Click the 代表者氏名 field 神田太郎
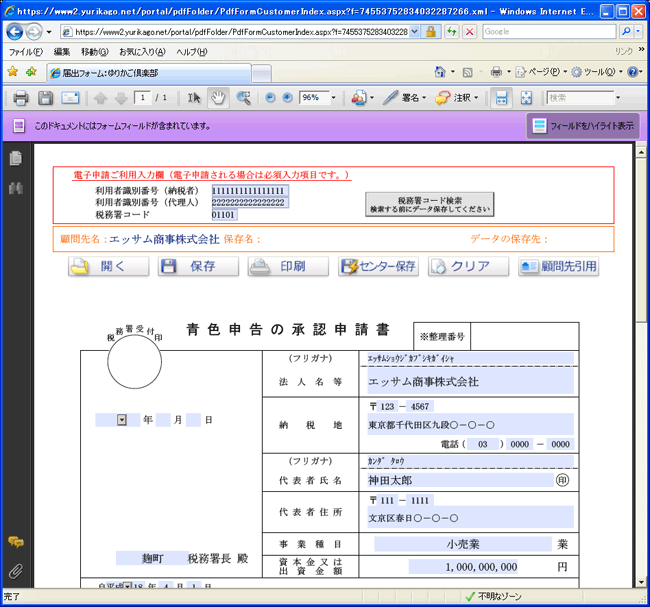 [460, 480]
